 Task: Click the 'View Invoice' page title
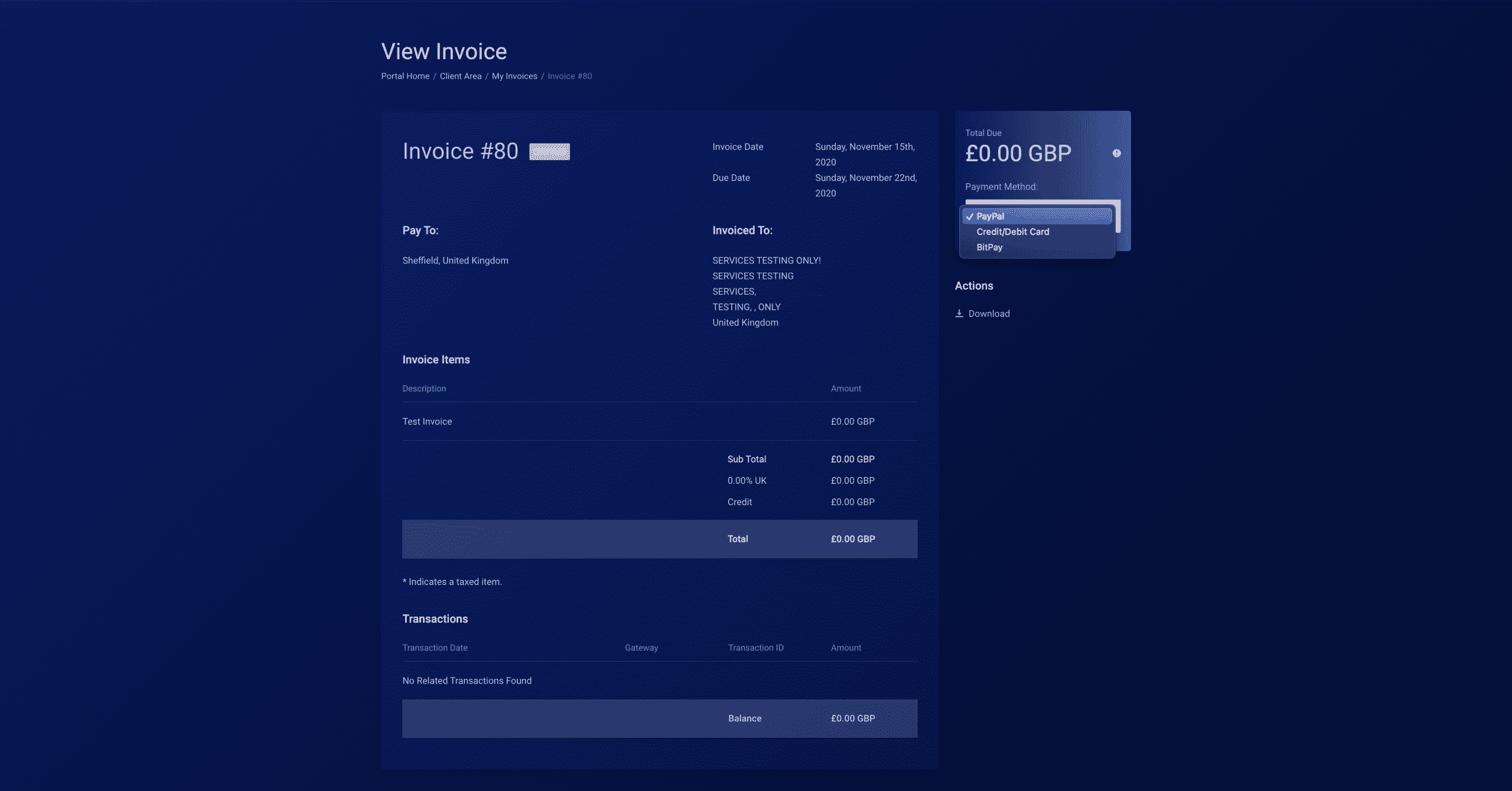coord(444,51)
